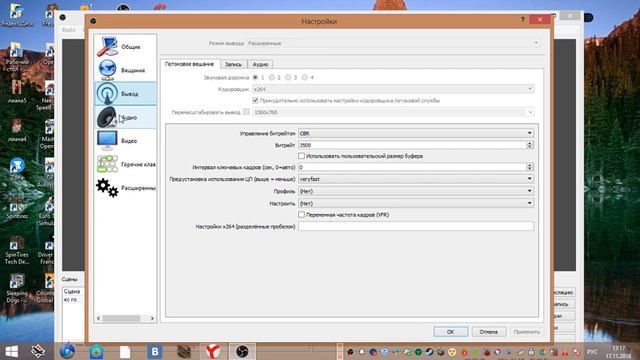Select audio track 1 radio button

click(x=256, y=78)
